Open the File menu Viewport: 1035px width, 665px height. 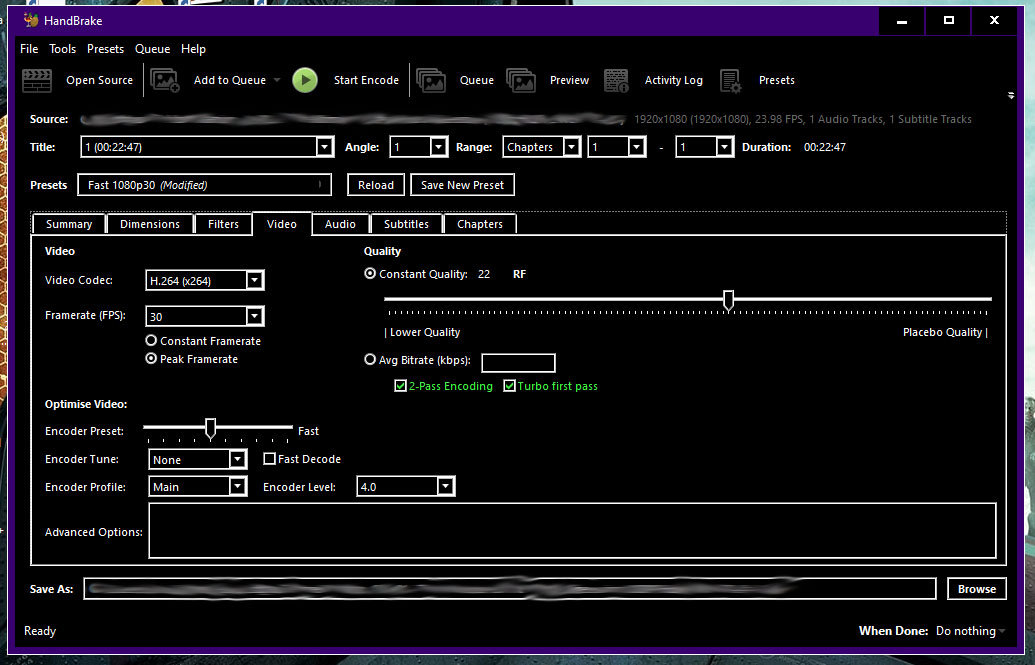pyautogui.click(x=29, y=49)
